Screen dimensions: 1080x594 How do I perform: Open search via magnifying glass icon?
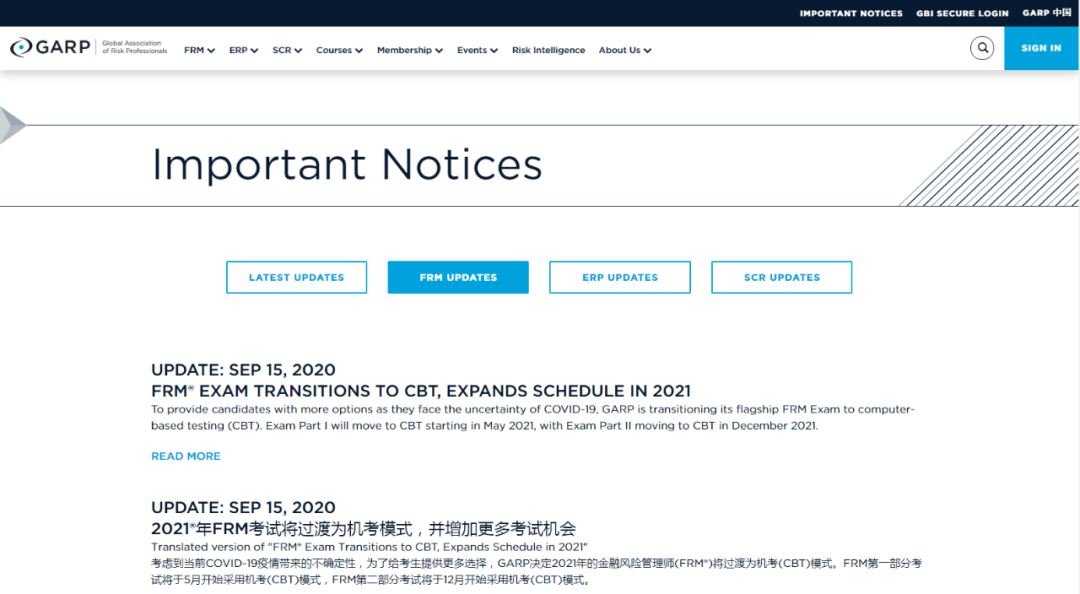pos(982,48)
